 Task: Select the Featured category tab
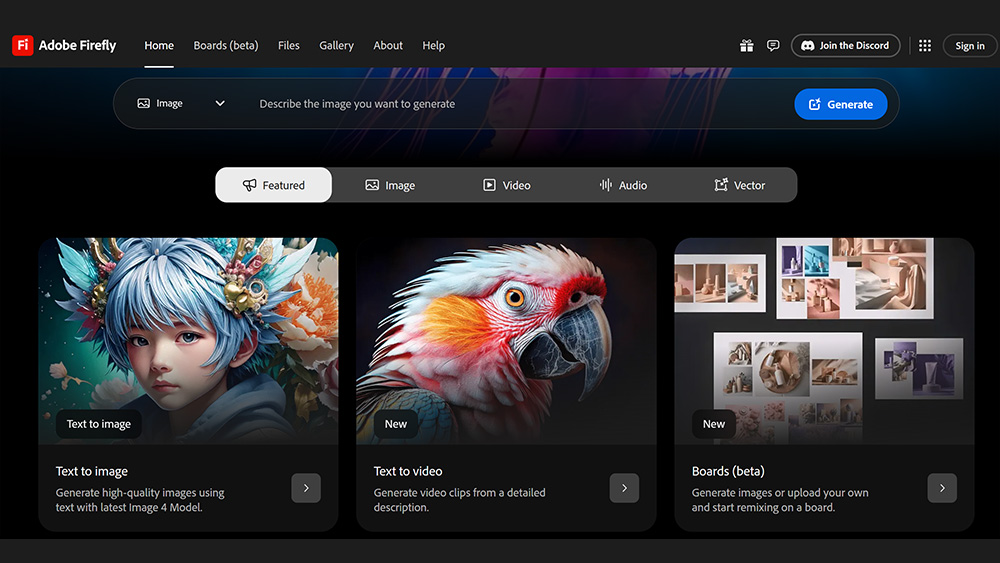(274, 185)
